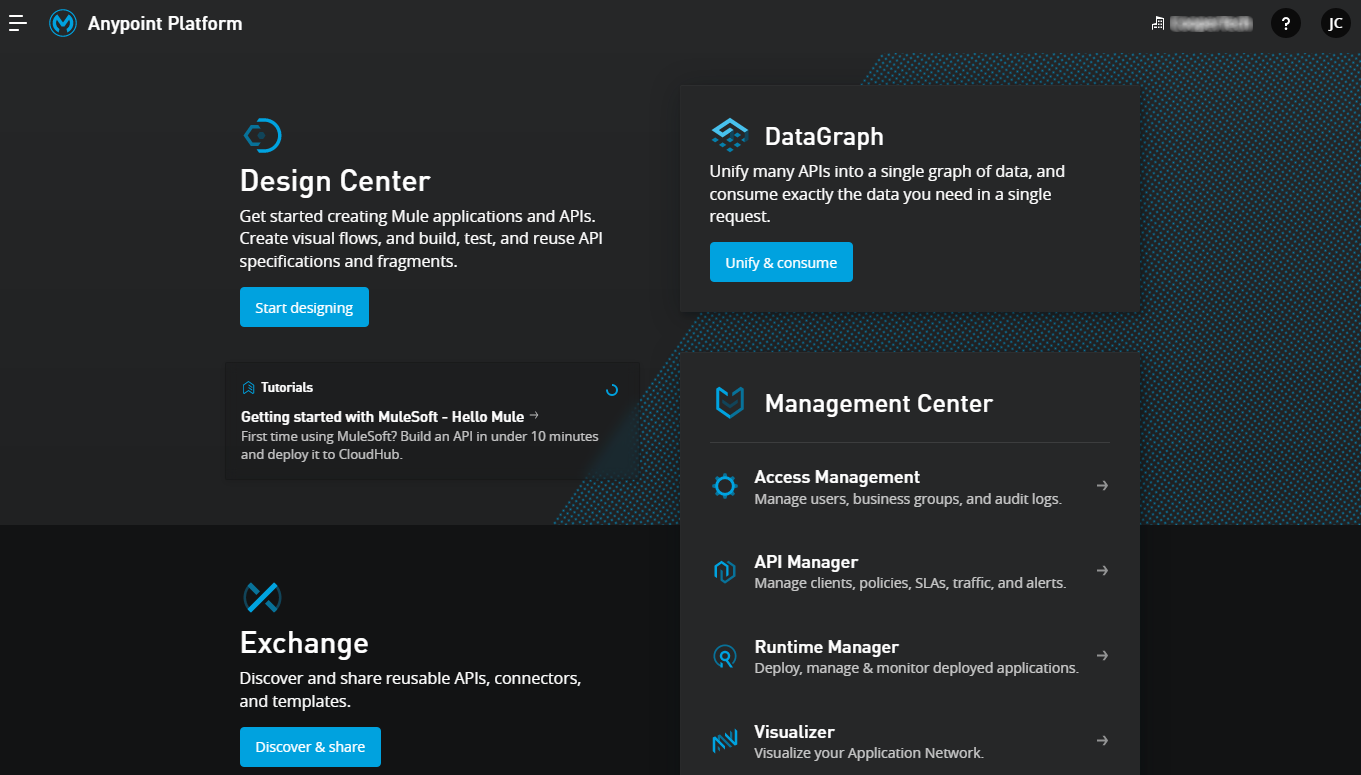1361x775 pixels.
Task: Click the arrow next to Visualizer
Action: click(1102, 741)
